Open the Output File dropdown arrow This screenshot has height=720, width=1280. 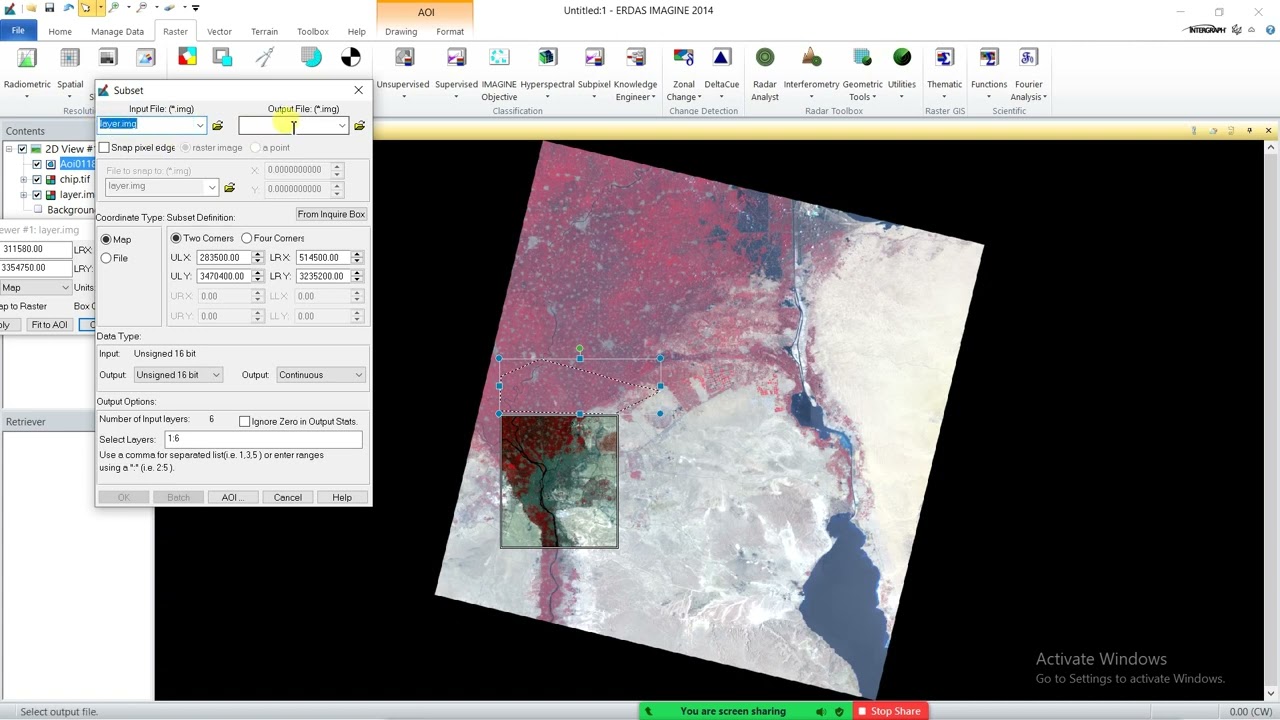point(342,125)
